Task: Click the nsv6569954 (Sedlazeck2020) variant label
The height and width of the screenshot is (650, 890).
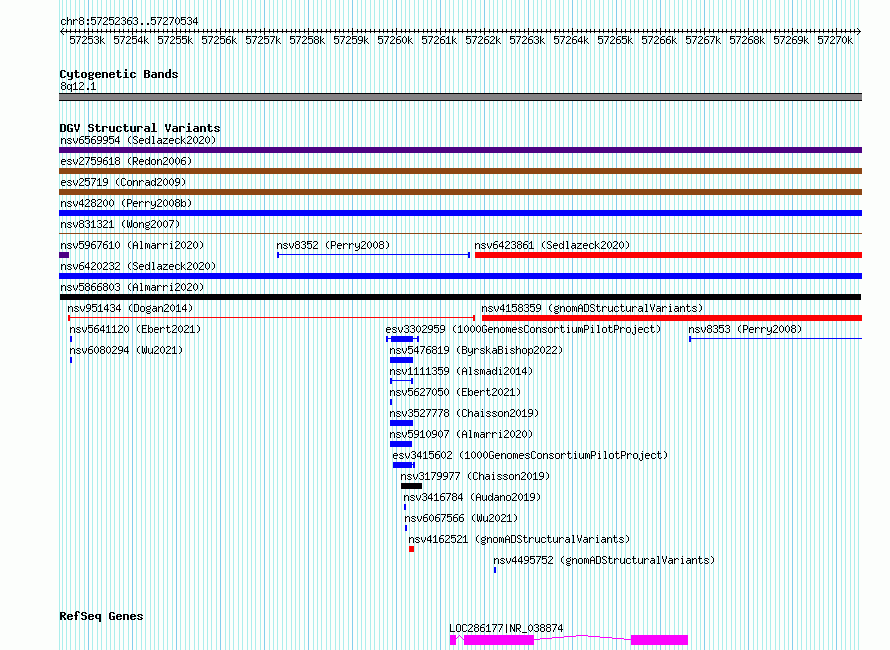Action: click(138, 140)
